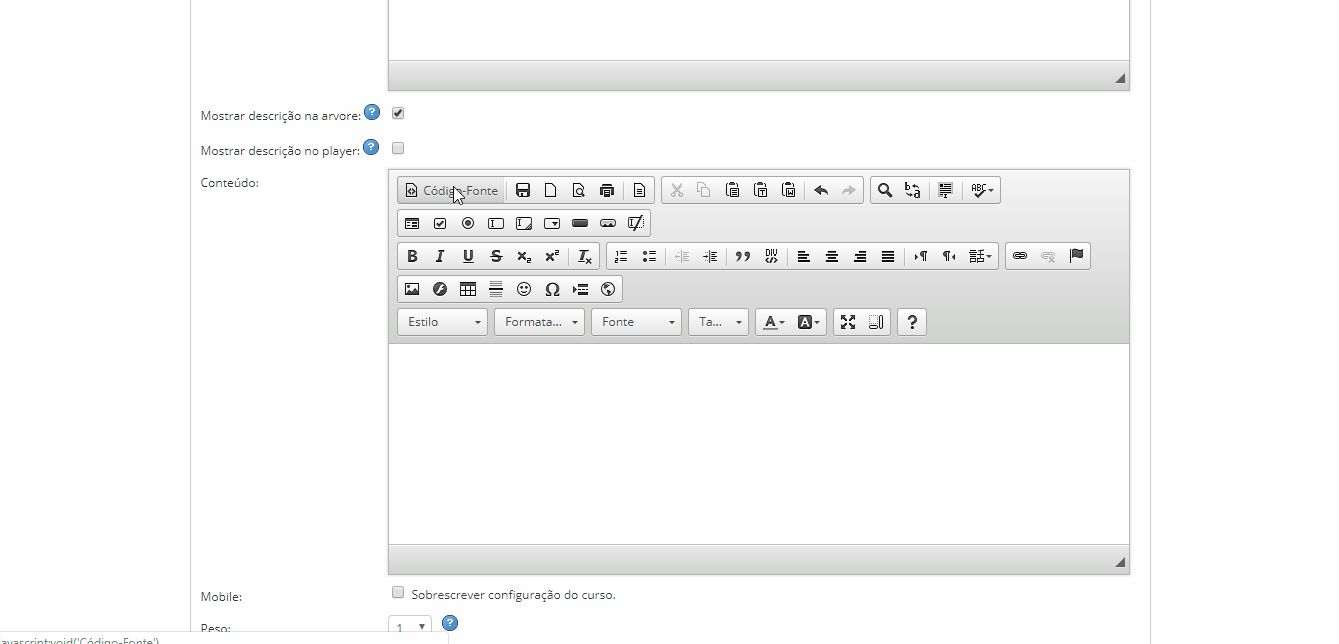Insert a form element via the Form icon

coord(412,223)
